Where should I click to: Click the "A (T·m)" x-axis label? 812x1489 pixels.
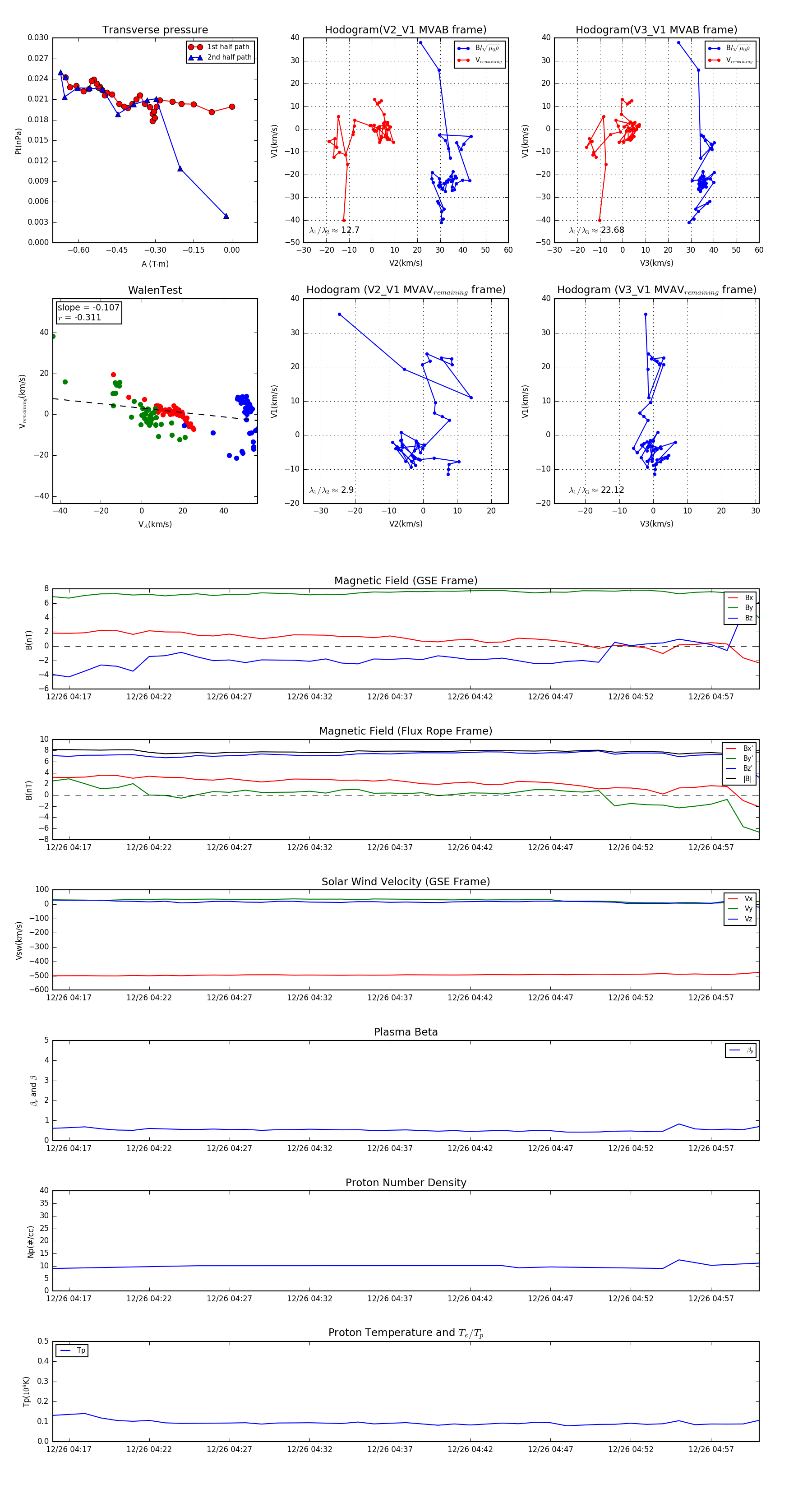click(x=155, y=264)
